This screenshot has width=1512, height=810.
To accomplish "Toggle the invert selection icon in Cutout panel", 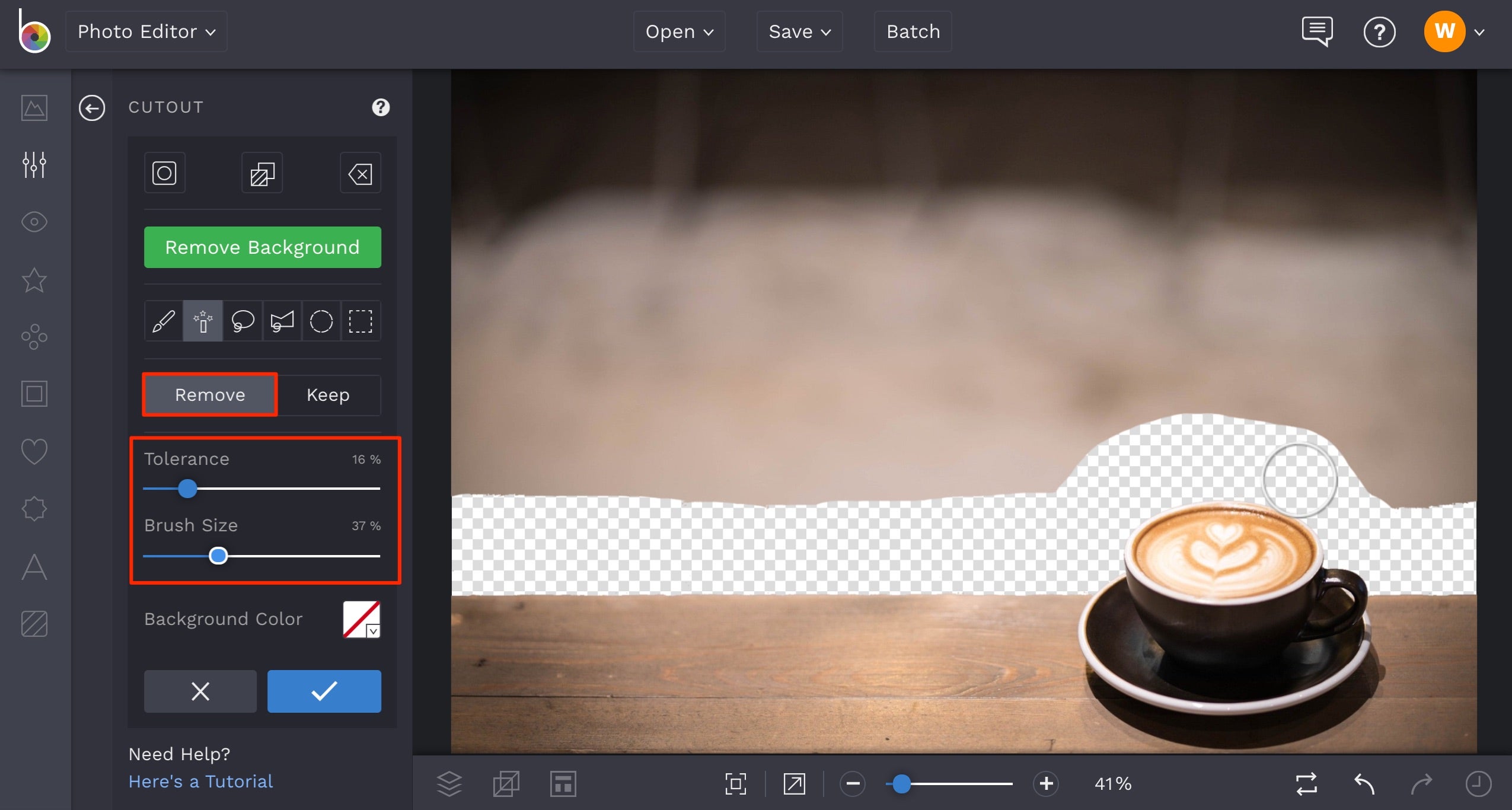I will coord(261,173).
